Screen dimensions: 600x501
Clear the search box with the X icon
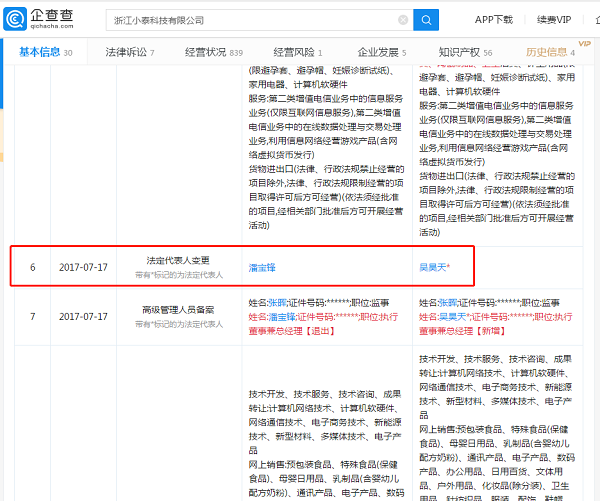[x=402, y=20]
